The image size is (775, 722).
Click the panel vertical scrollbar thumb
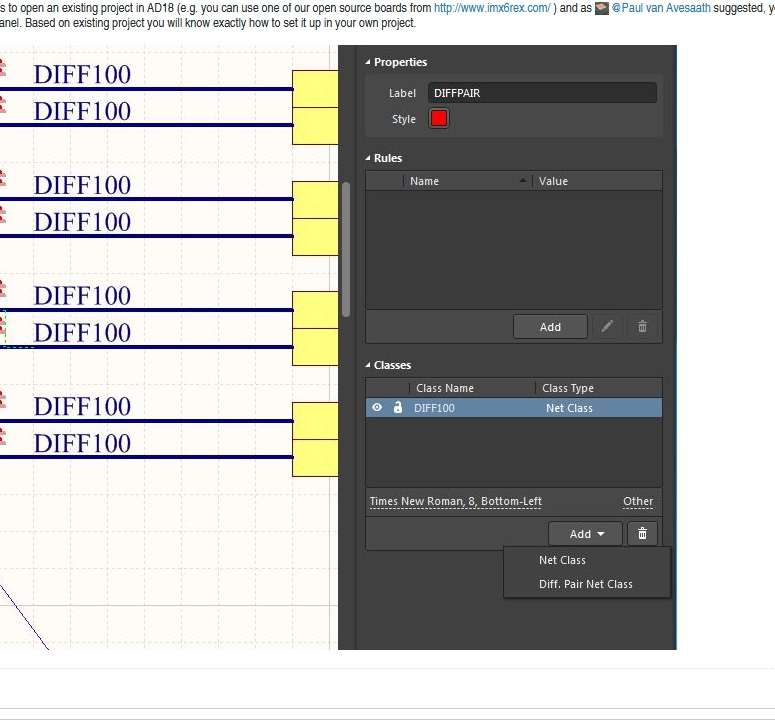click(346, 250)
